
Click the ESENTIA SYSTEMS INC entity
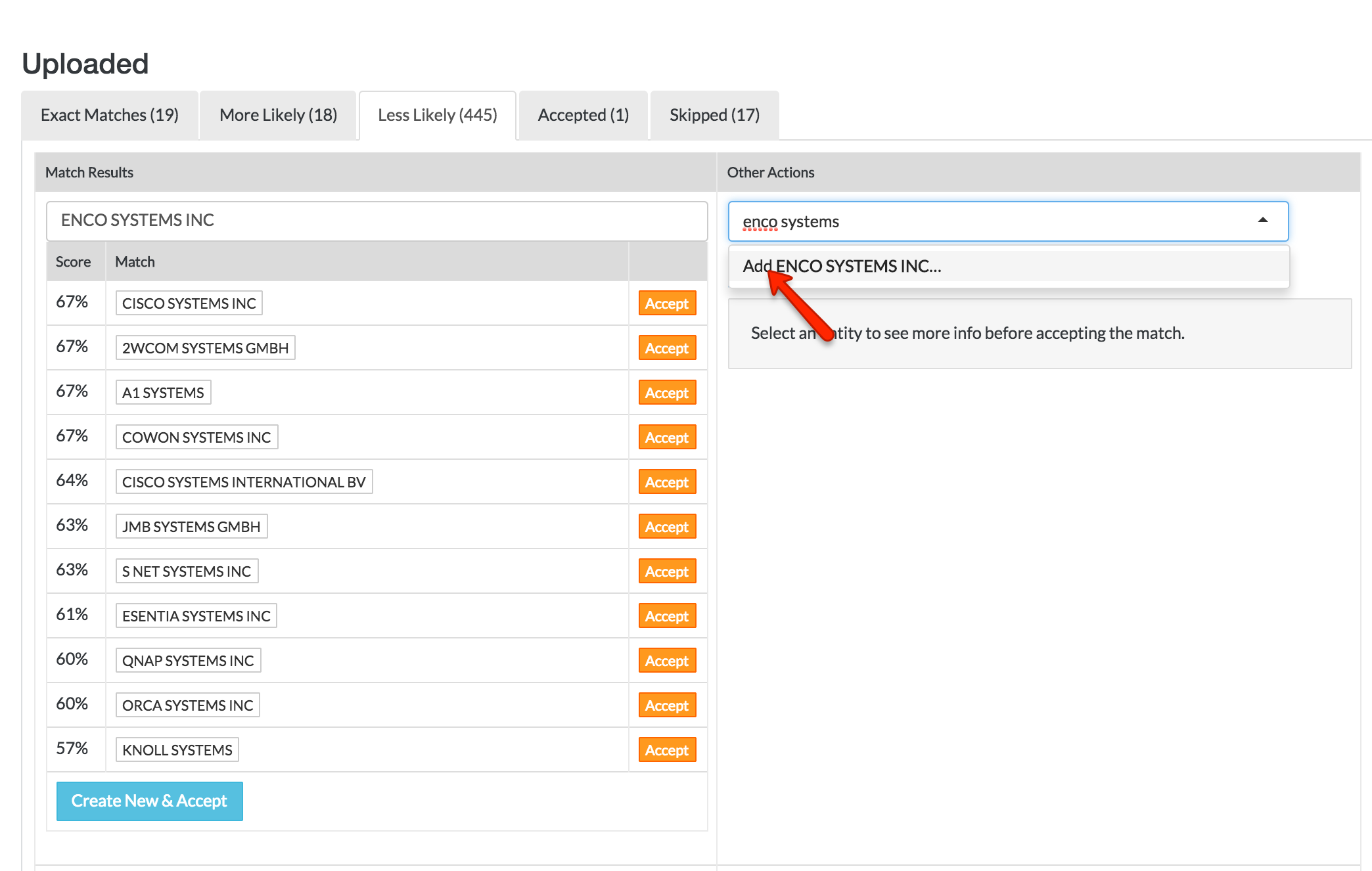pyautogui.click(x=196, y=616)
